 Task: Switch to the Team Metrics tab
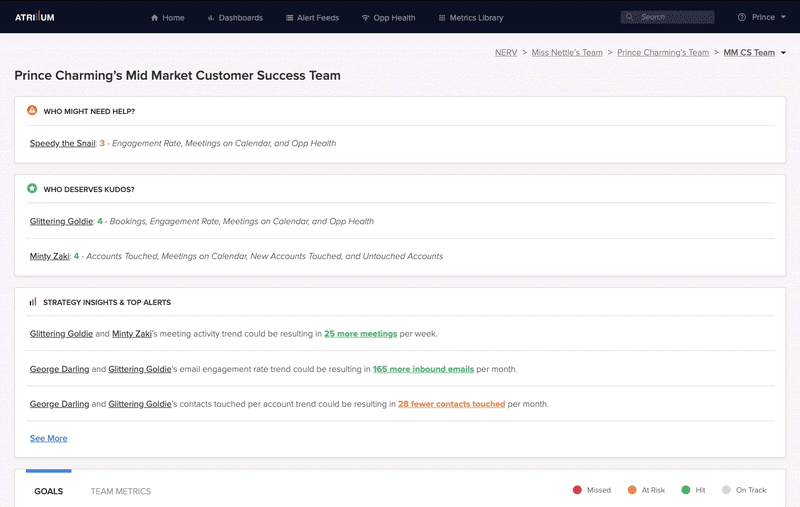121,491
